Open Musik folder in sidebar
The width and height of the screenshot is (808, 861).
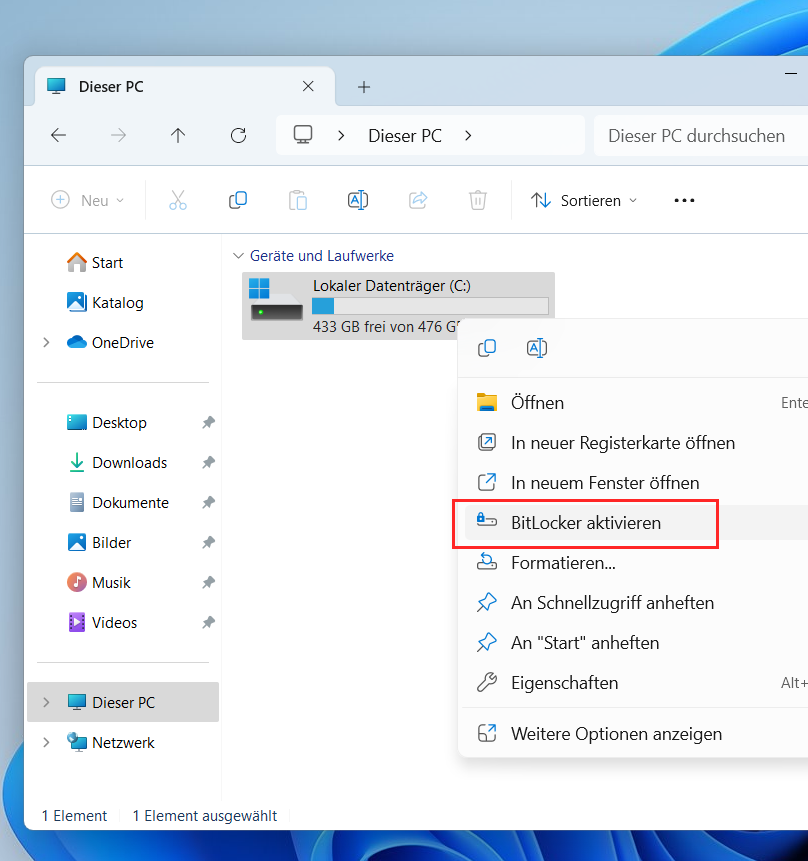click(98, 582)
